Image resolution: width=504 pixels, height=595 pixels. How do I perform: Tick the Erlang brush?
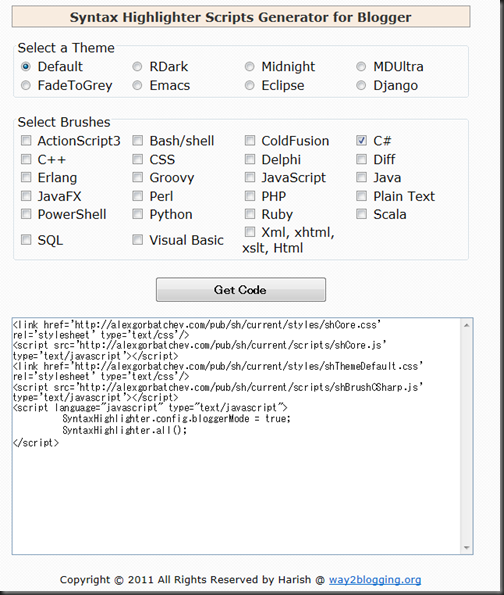[26, 177]
